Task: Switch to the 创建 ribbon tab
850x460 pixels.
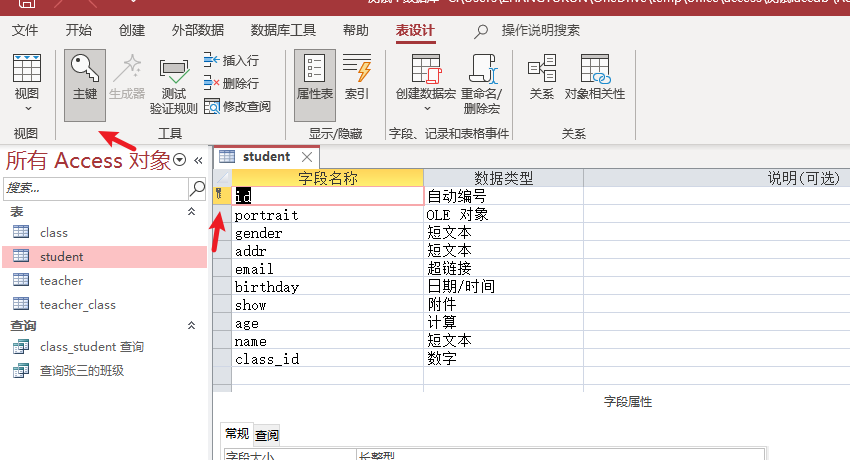Action: 132,30
